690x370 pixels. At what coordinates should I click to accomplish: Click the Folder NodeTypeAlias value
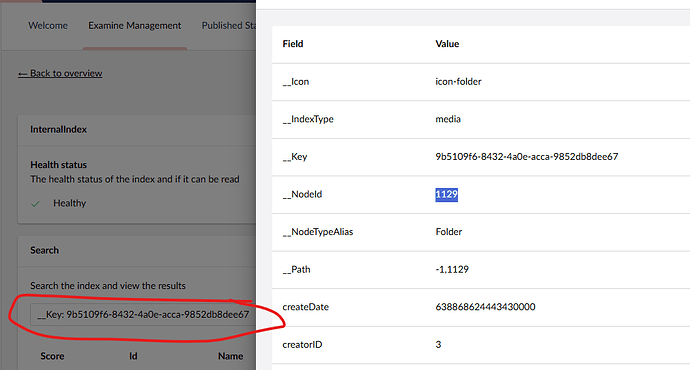(x=449, y=232)
